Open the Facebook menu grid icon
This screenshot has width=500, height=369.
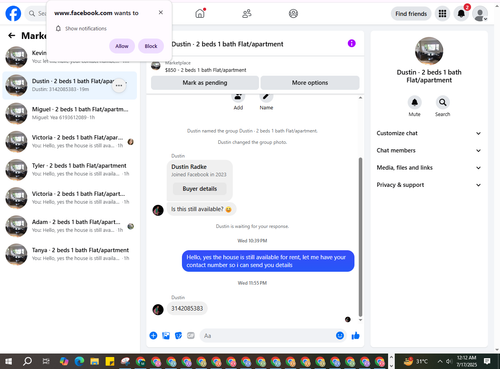442,14
